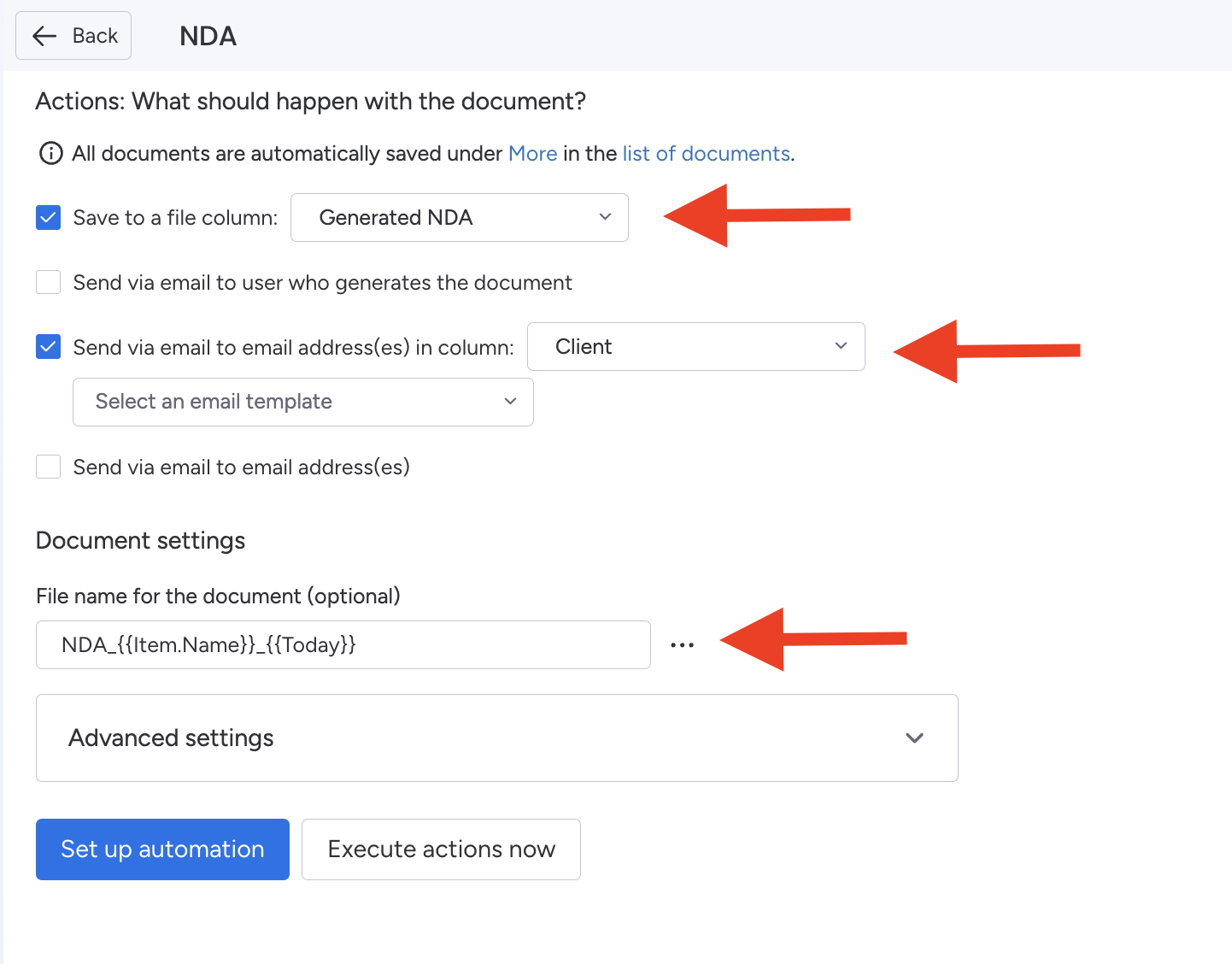Click the document file name input field
This screenshot has width=1232, height=964.
pyautogui.click(x=343, y=645)
